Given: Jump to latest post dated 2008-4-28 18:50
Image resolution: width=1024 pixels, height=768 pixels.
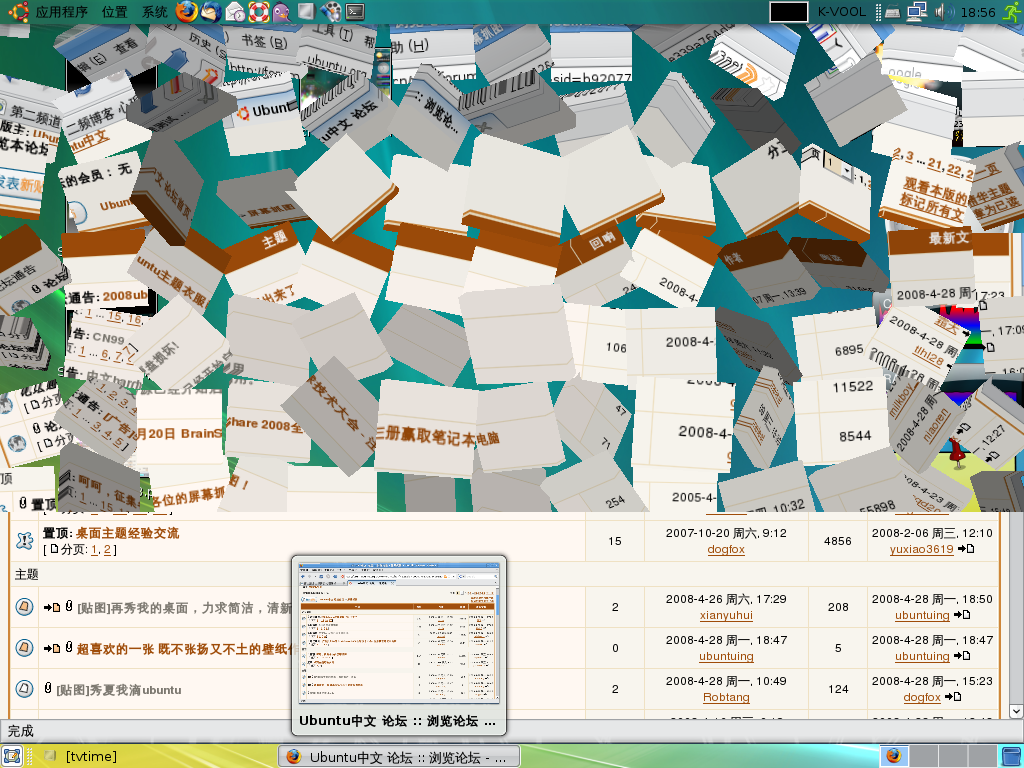Looking at the screenshot, I should coord(961,615).
